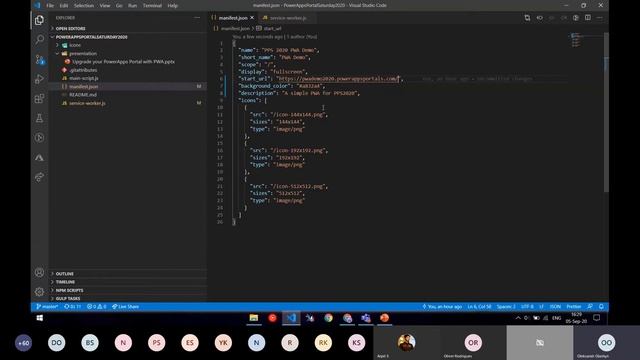Viewport: 640px width, 360px height.
Task: Start Live Share from status bar
Action: (125, 307)
